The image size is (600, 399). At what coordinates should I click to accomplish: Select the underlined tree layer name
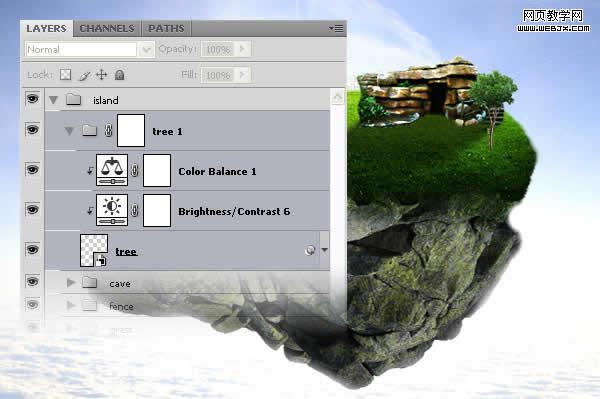[126, 251]
